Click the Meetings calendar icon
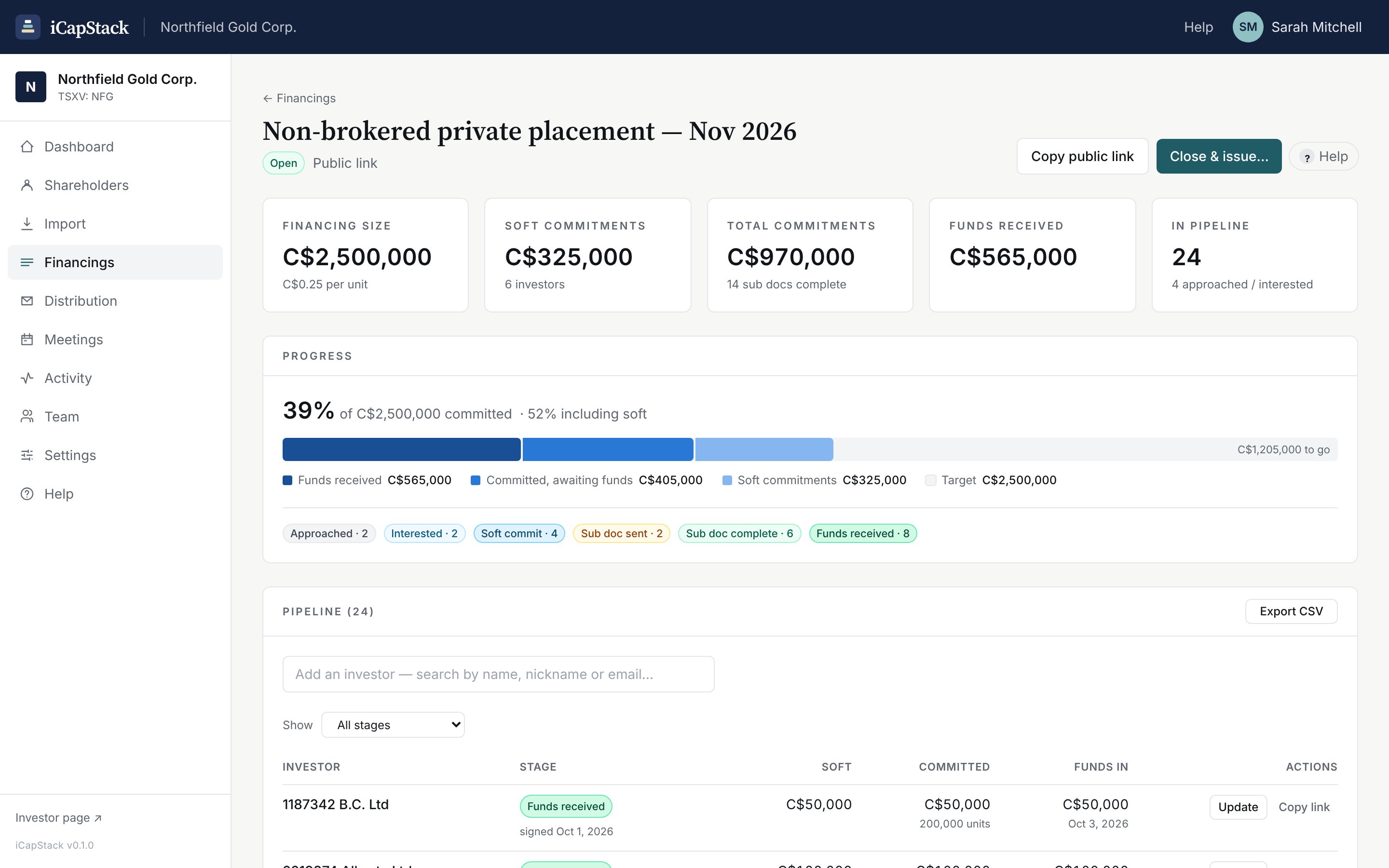1389x868 pixels. click(27, 339)
